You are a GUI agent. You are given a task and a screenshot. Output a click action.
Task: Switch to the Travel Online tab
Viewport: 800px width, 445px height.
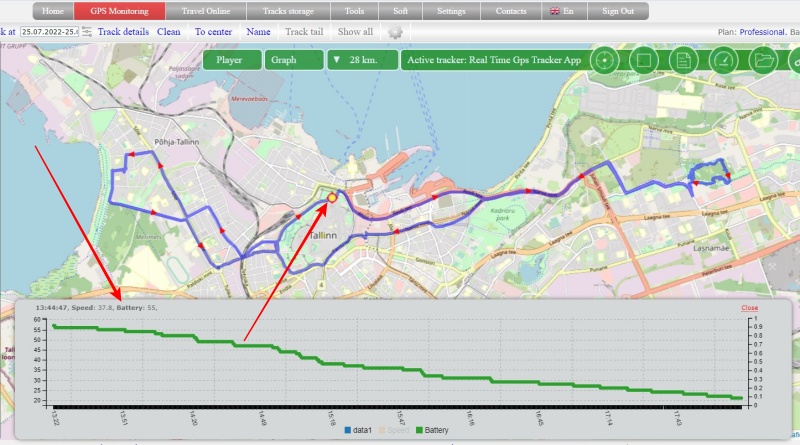[x=205, y=11]
